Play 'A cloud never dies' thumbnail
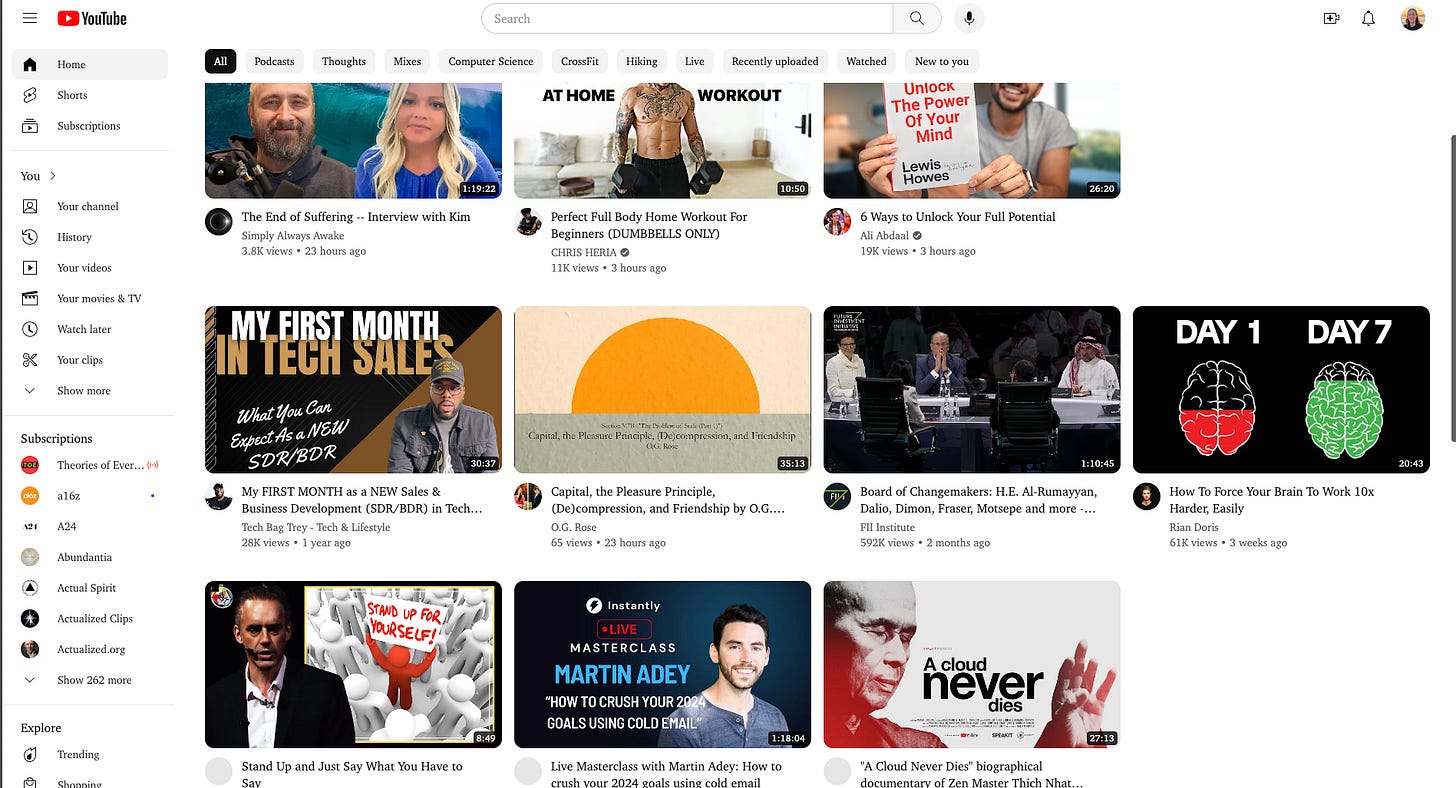 coord(971,664)
